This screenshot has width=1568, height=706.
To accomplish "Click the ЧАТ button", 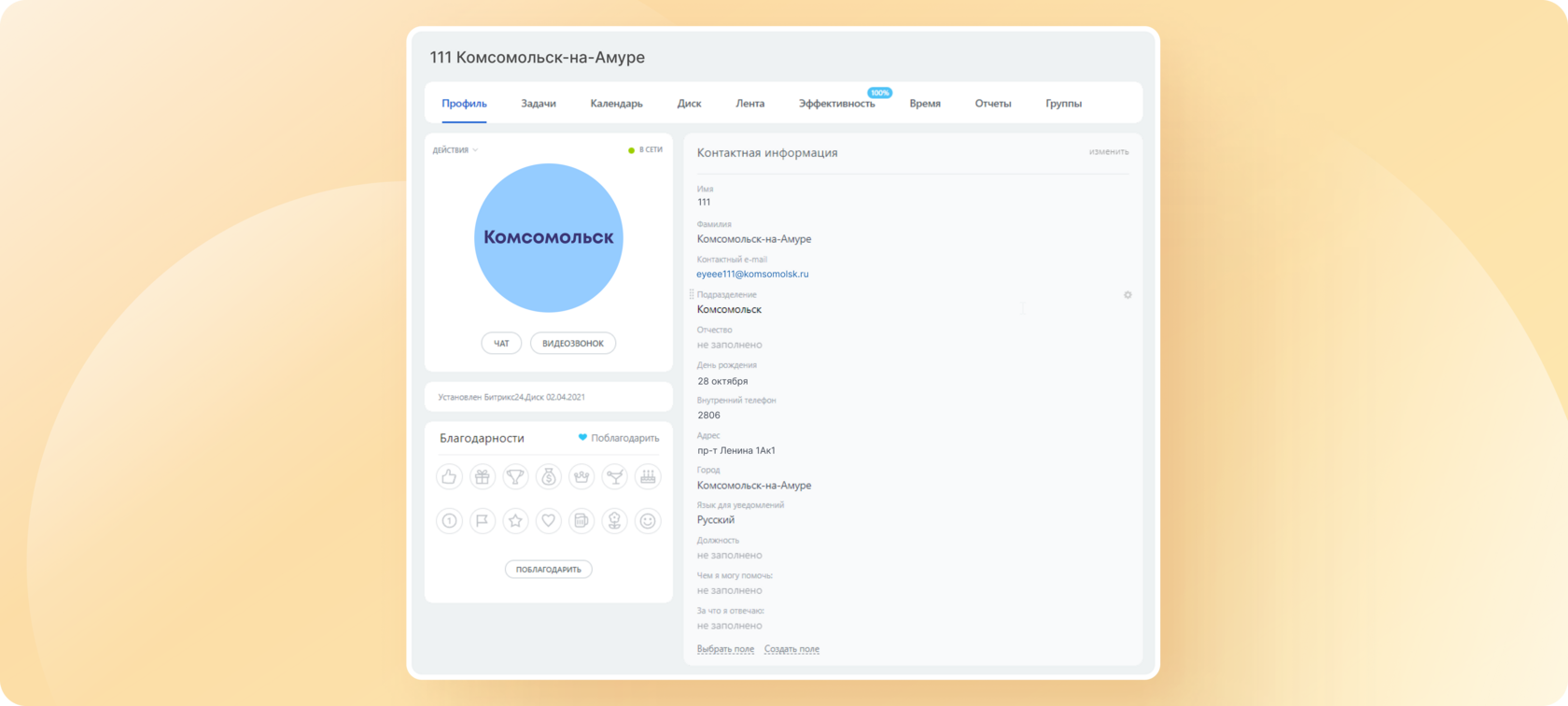I will (x=501, y=344).
